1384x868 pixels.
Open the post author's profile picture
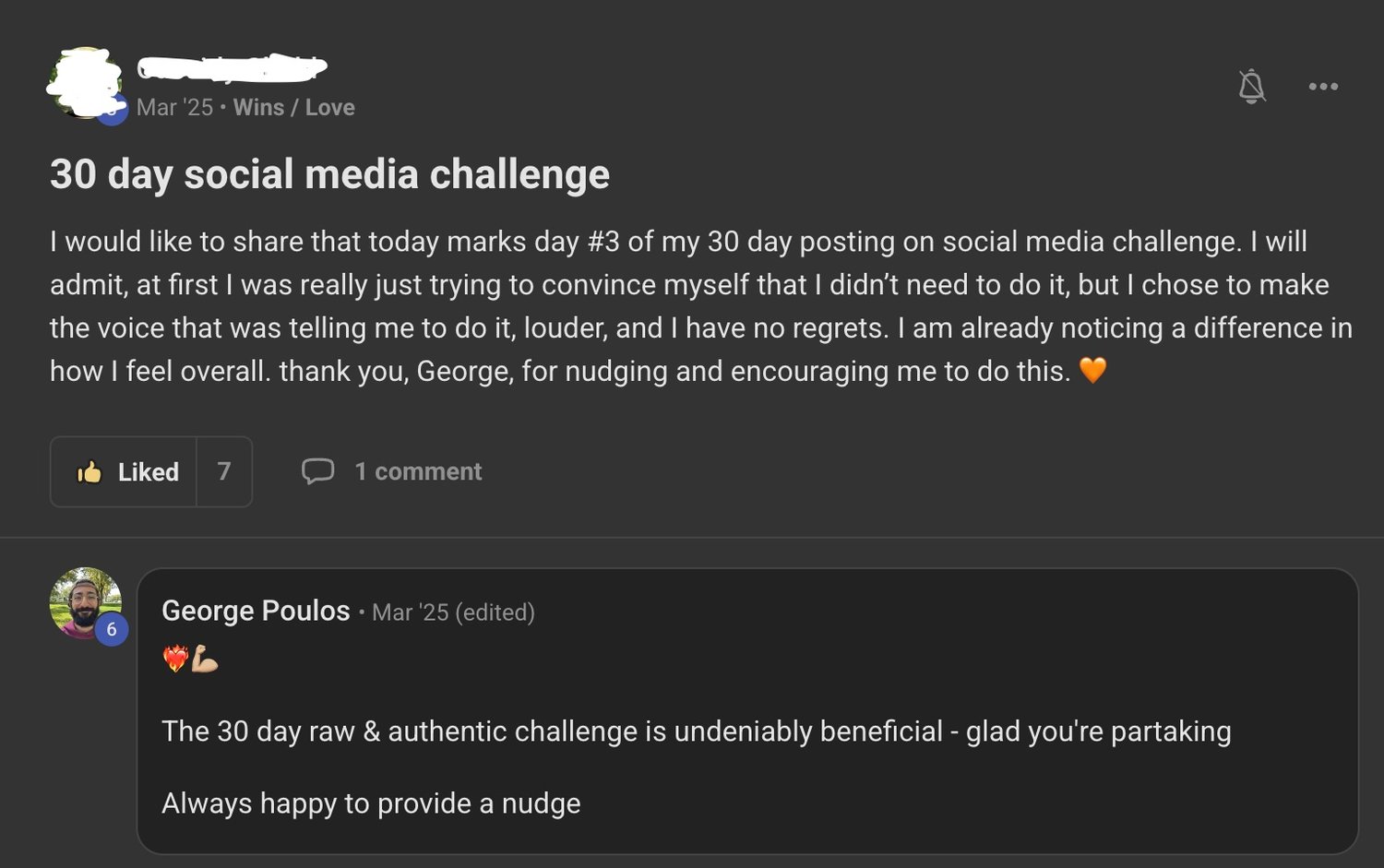click(x=82, y=82)
